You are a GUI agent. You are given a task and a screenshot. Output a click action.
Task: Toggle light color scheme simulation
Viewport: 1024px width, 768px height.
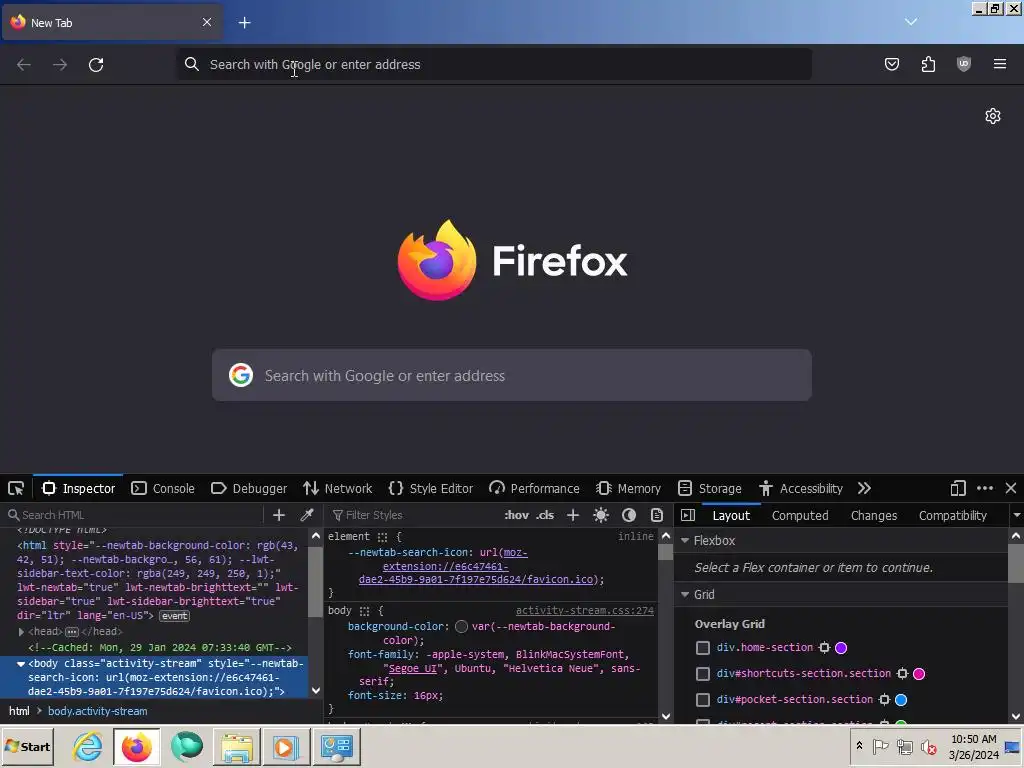(x=601, y=515)
